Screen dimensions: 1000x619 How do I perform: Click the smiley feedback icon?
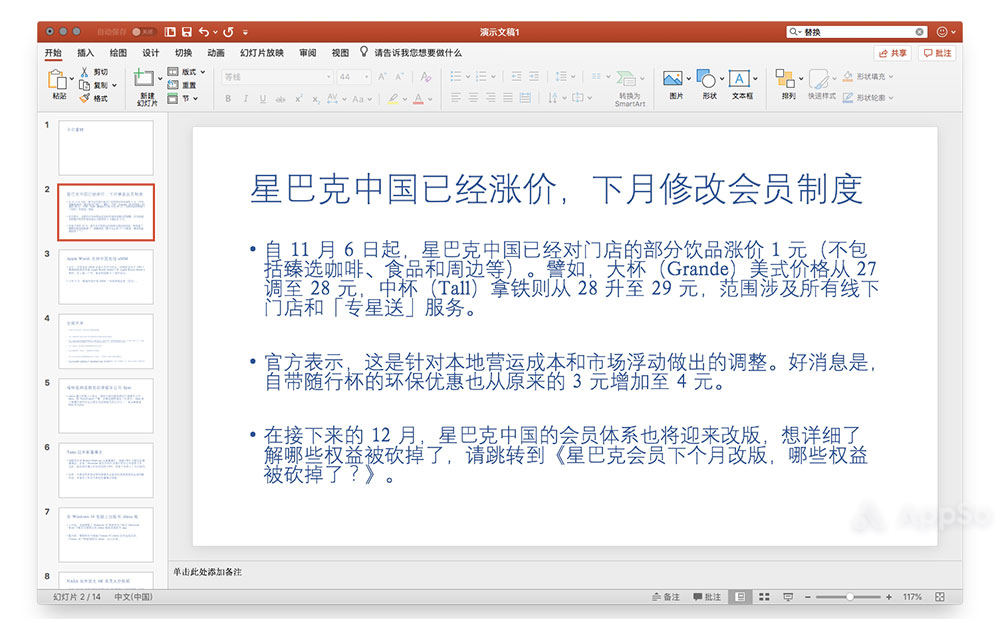(x=942, y=32)
